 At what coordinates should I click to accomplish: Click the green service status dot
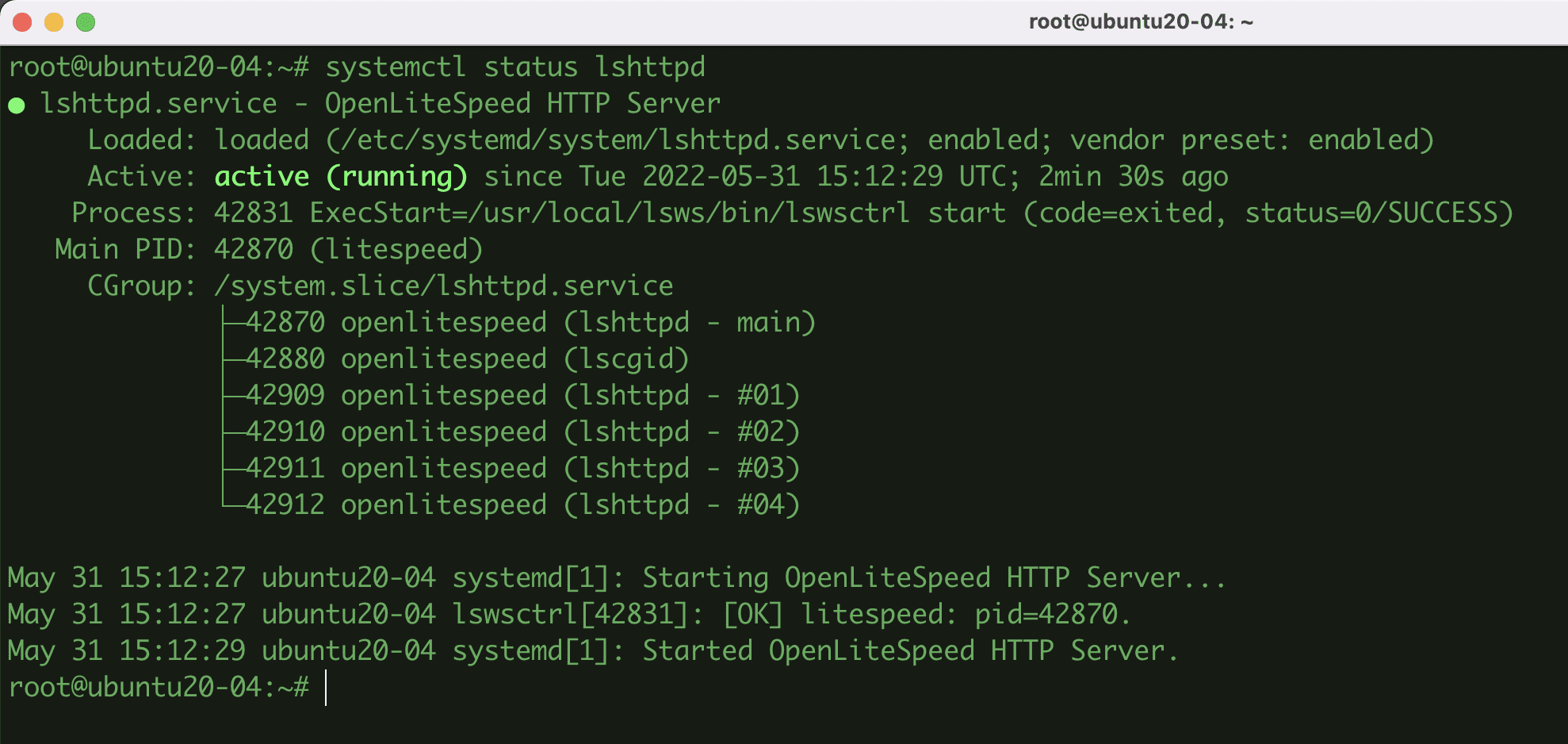[17, 105]
